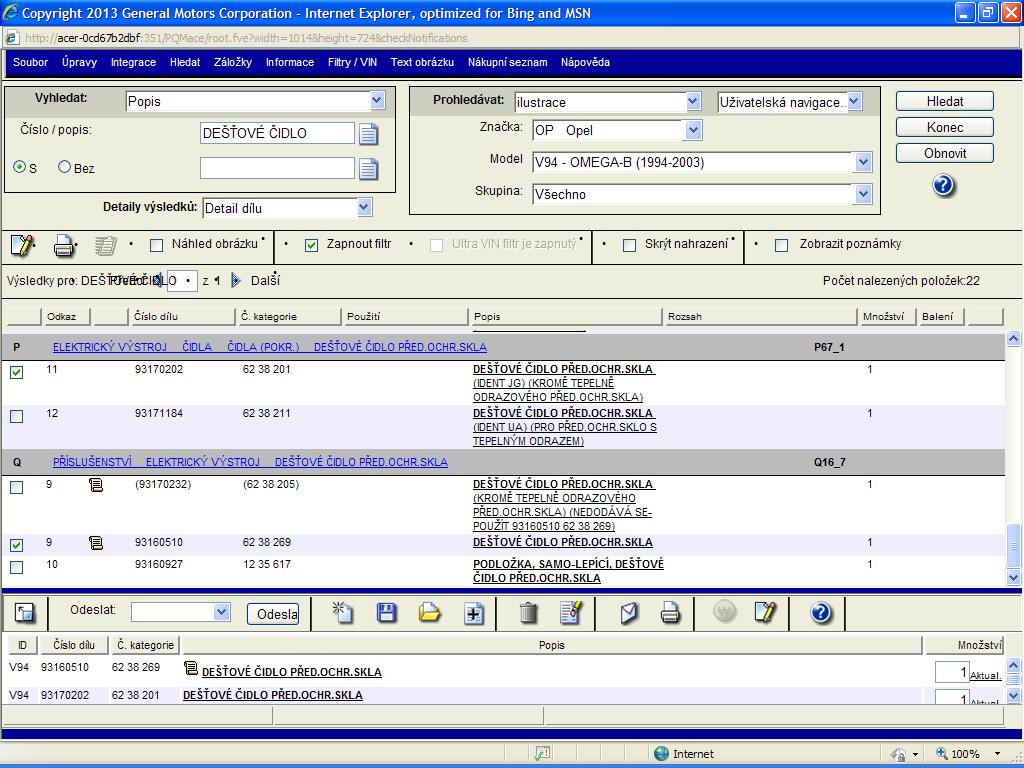The width and height of the screenshot is (1024, 768).
Task: Click the save floppy disk icon in shopping list toolbar
Action: coord(386,613)
